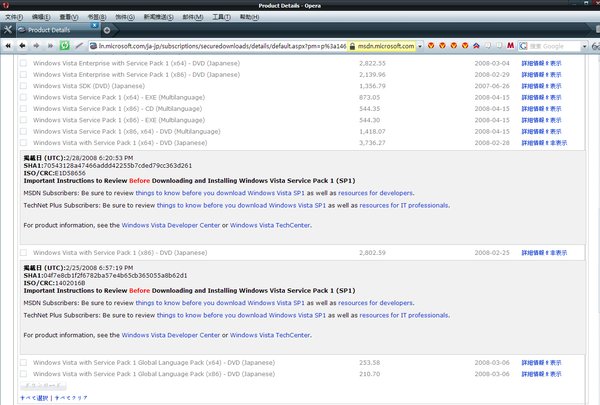Check Vista Service Pack 1 (x64) EXE
This screenshot has width=600, height=405.
point(23,97)
